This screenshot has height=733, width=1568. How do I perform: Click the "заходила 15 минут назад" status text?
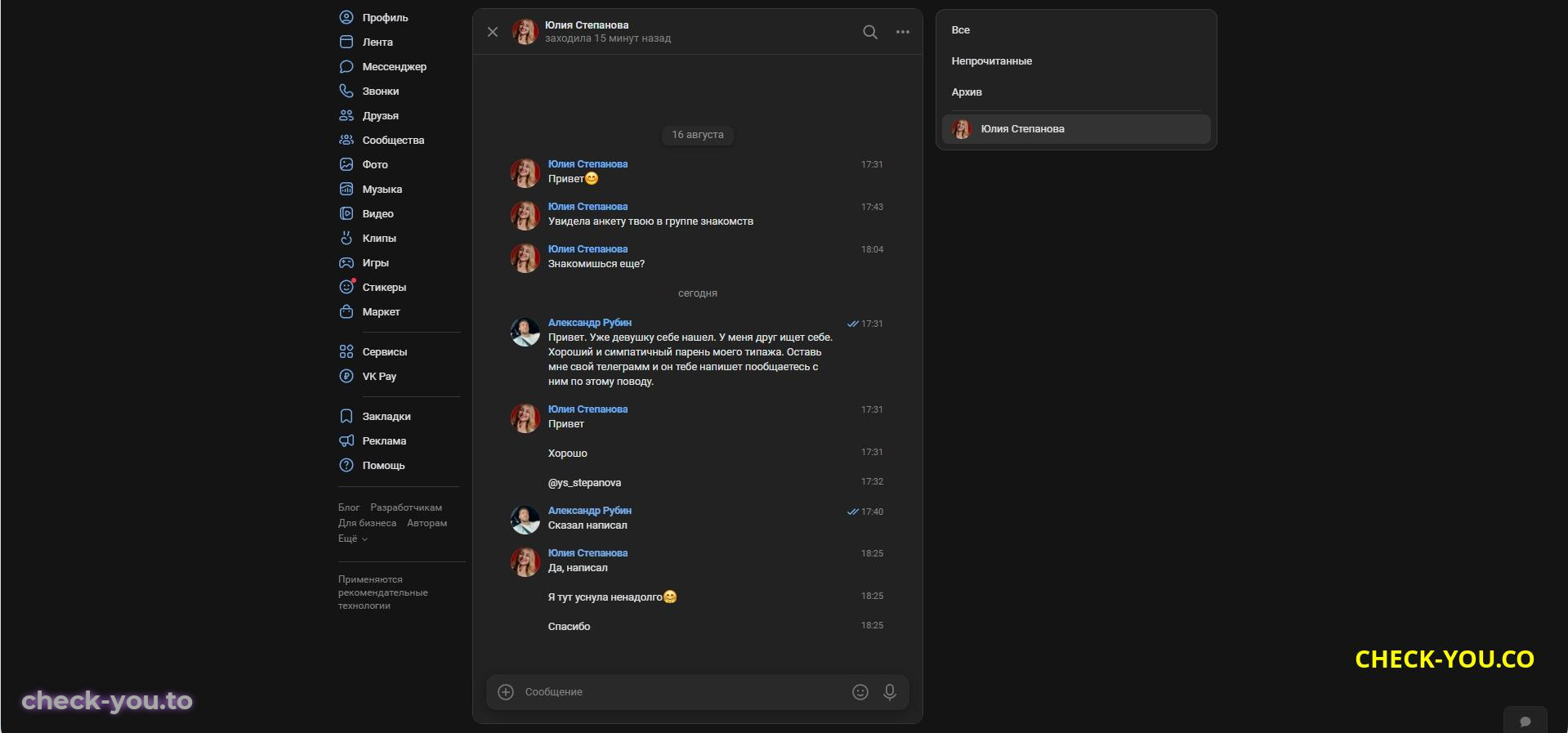click(x=608, y=38)
